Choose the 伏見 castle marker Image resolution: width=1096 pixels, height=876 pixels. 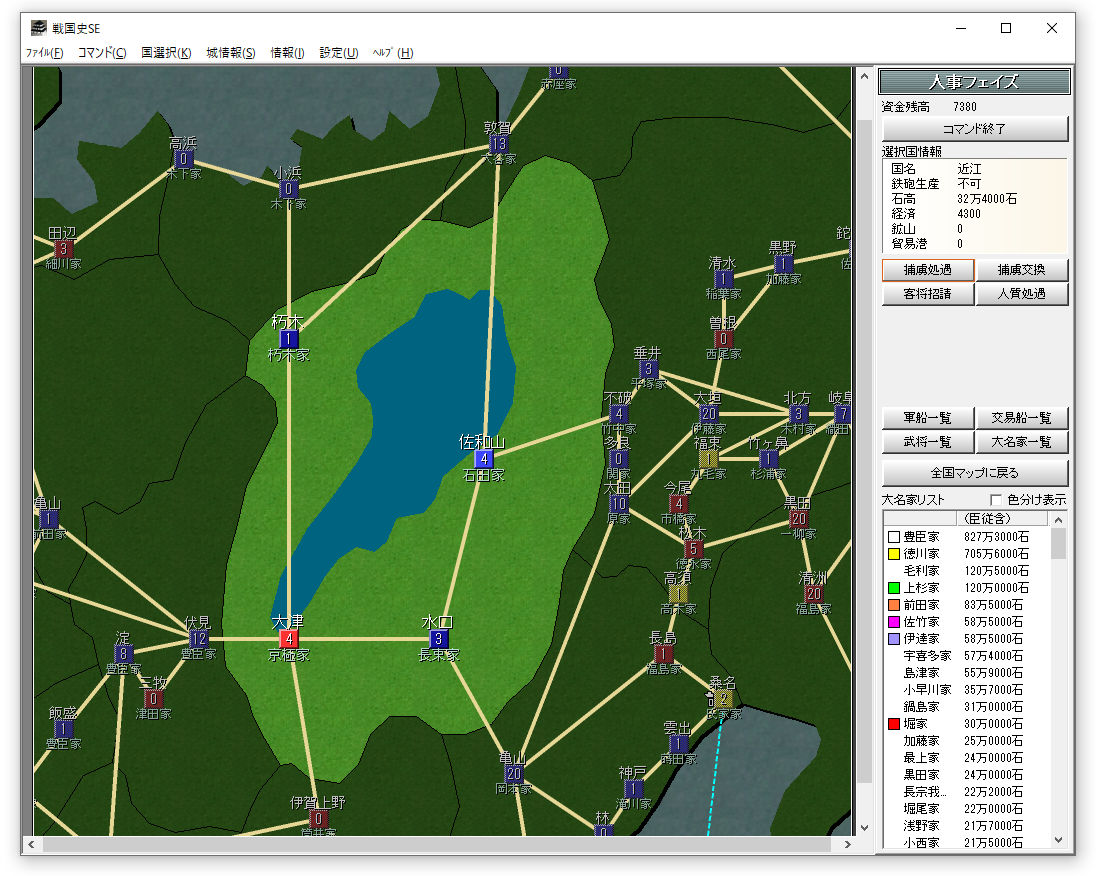(x=199, y=639)
